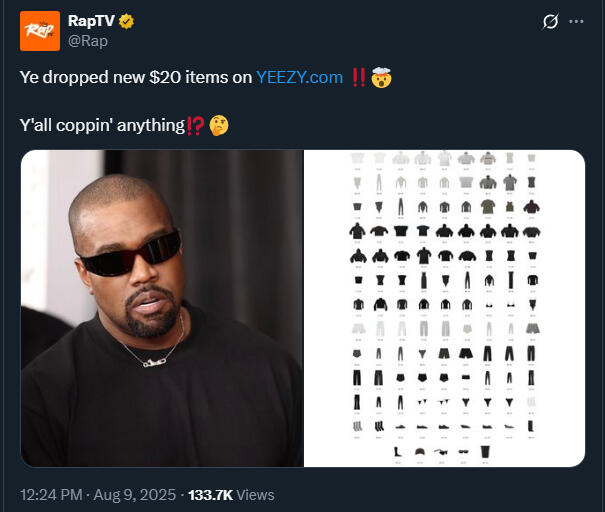Click the word Views beside the count
605x512 pixels.
coord(255,494)
